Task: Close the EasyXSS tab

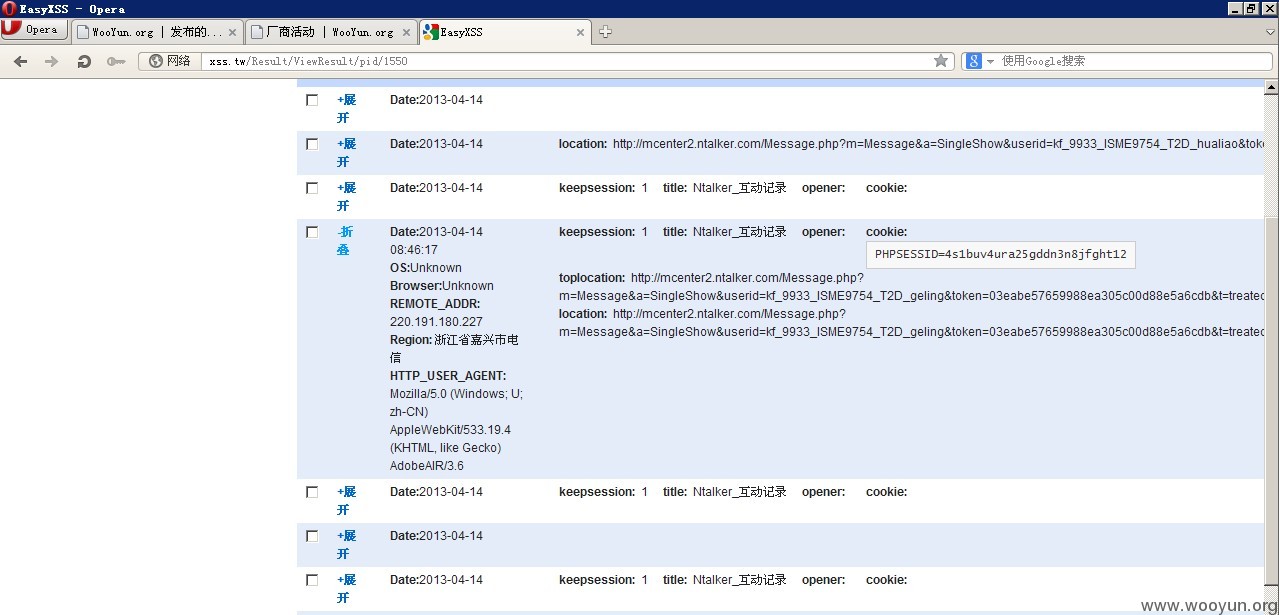Action: [581, 32]
